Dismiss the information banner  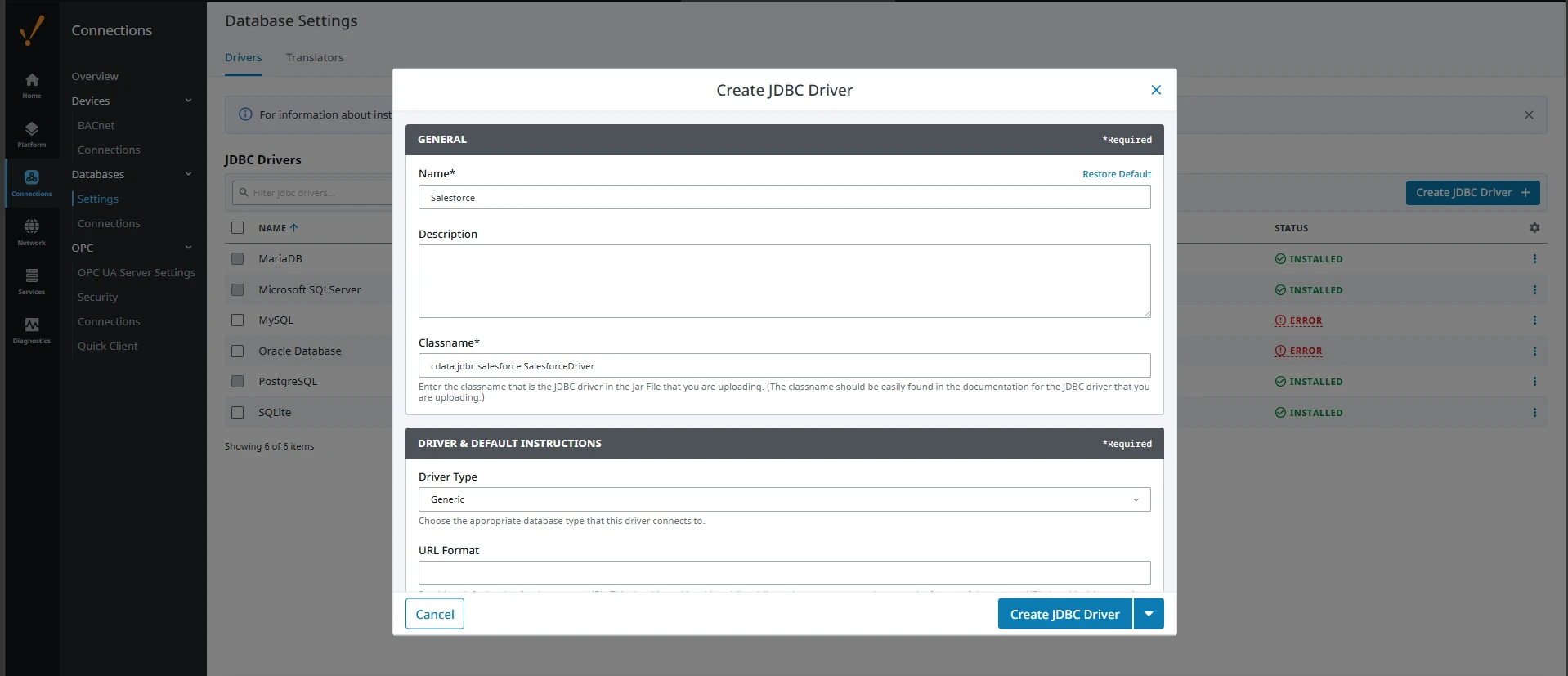pyautogui.click(x=1529, y=115)
